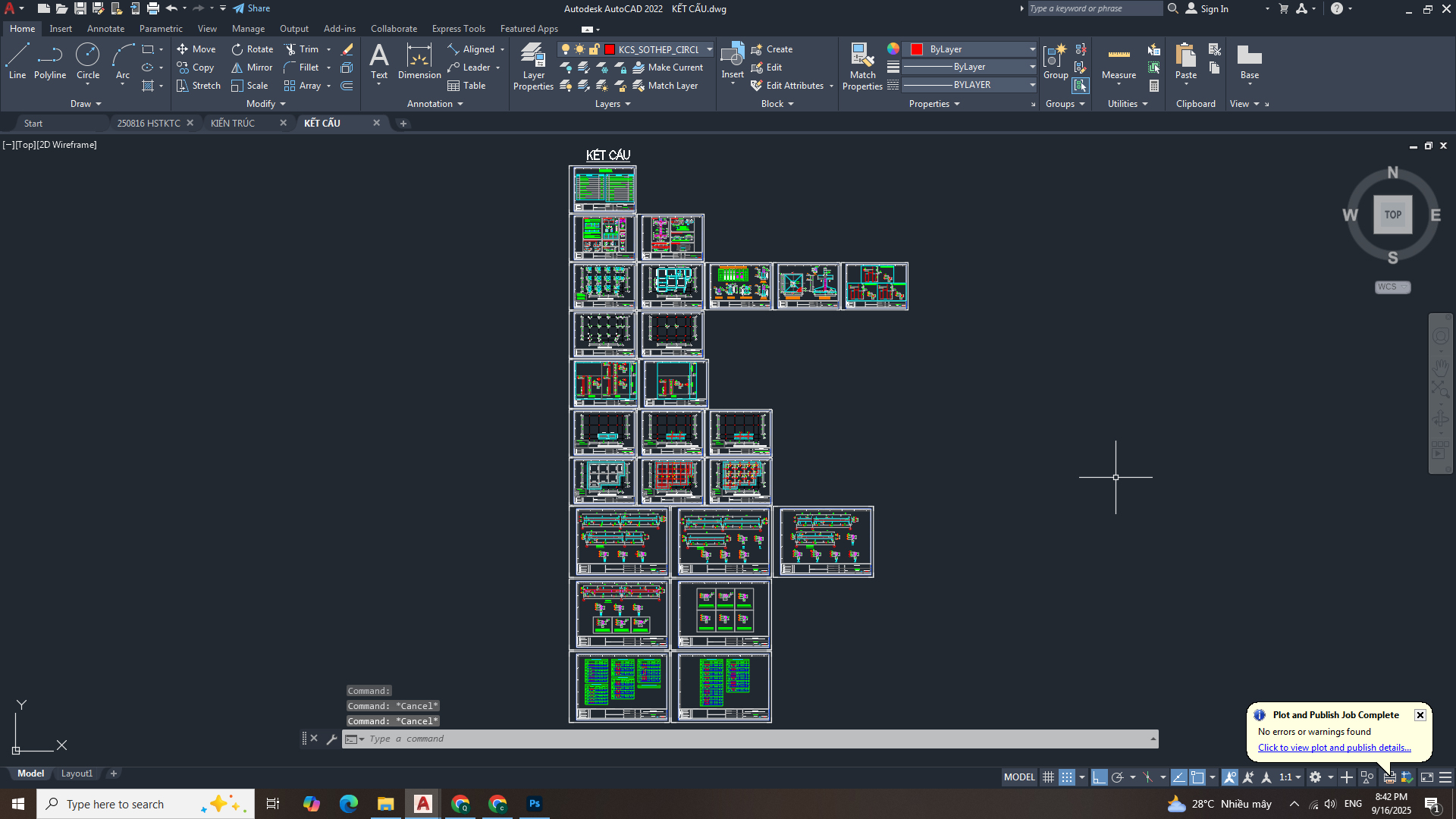1456x819 pixels.
Task: Toggle Ortho mode in status bar
Action: (x=1099, y=777)
